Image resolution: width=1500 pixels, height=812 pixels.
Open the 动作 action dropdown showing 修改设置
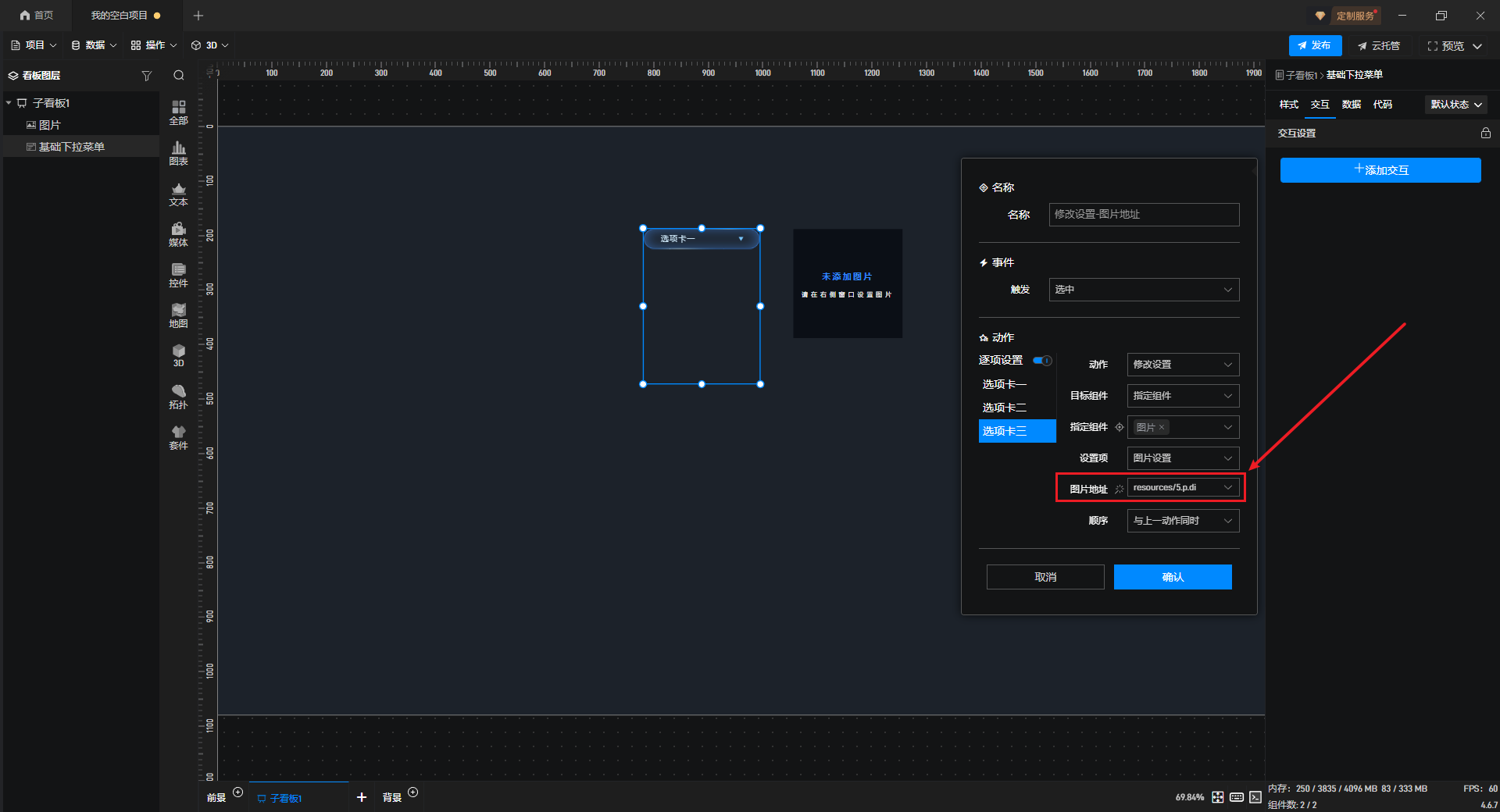click(1183, 365)
